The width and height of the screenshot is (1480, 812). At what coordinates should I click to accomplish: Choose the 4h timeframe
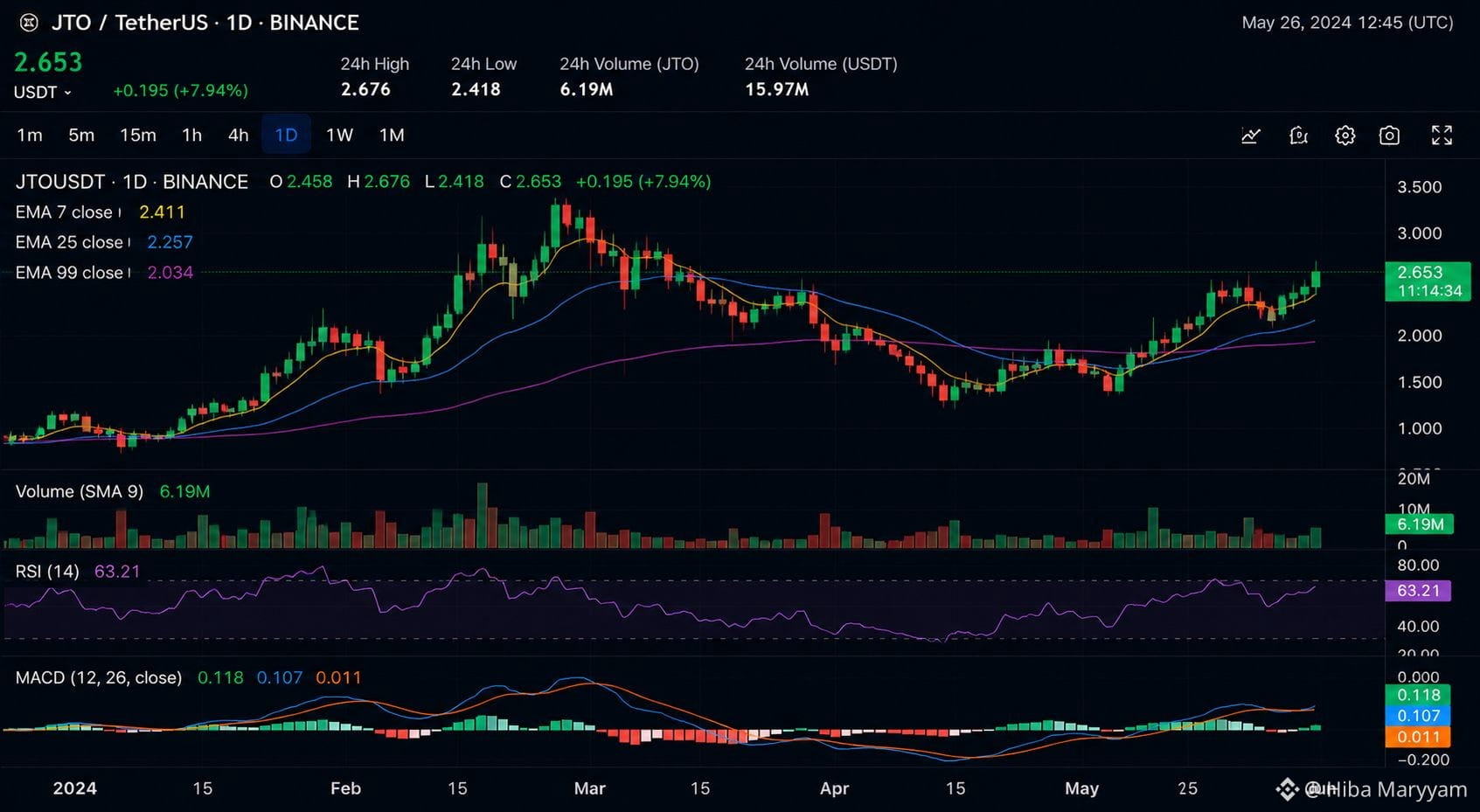[x=238, y=135]
